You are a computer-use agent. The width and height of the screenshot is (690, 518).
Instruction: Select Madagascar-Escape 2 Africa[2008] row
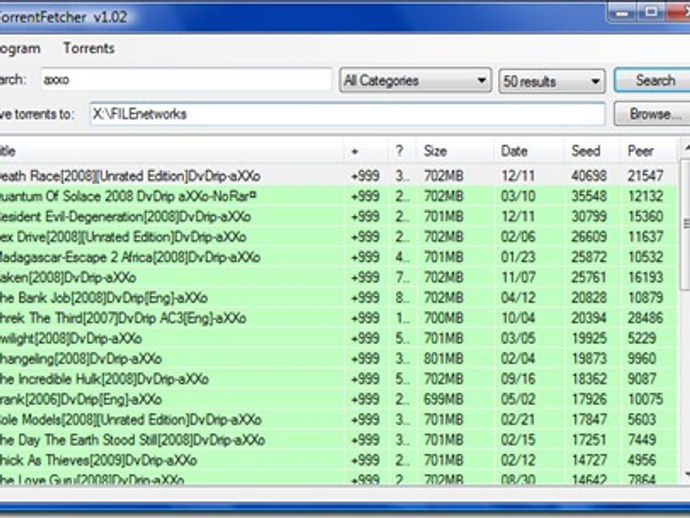coord(338,257)
